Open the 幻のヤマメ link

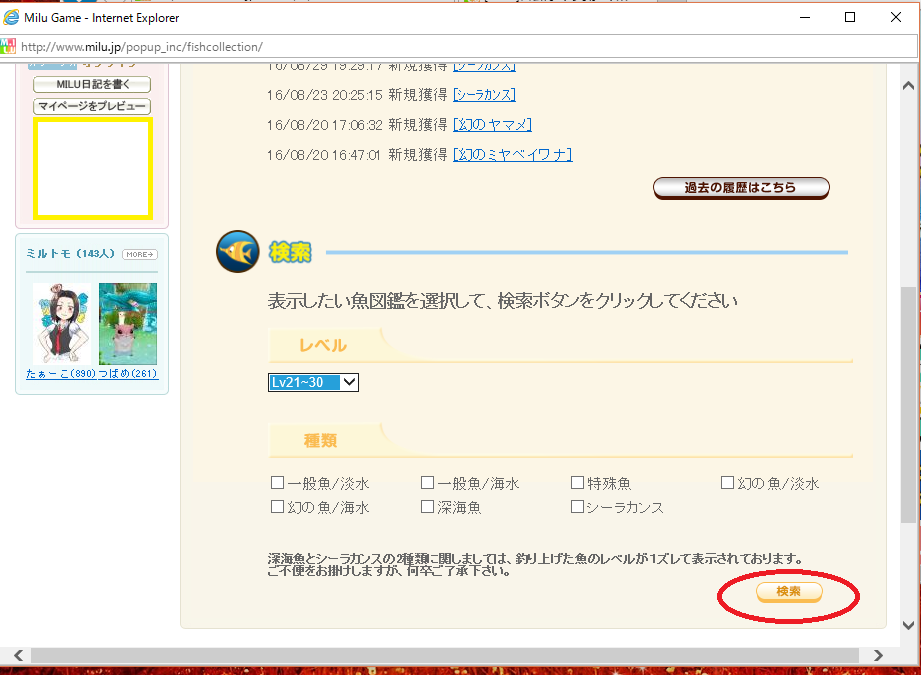492,125
